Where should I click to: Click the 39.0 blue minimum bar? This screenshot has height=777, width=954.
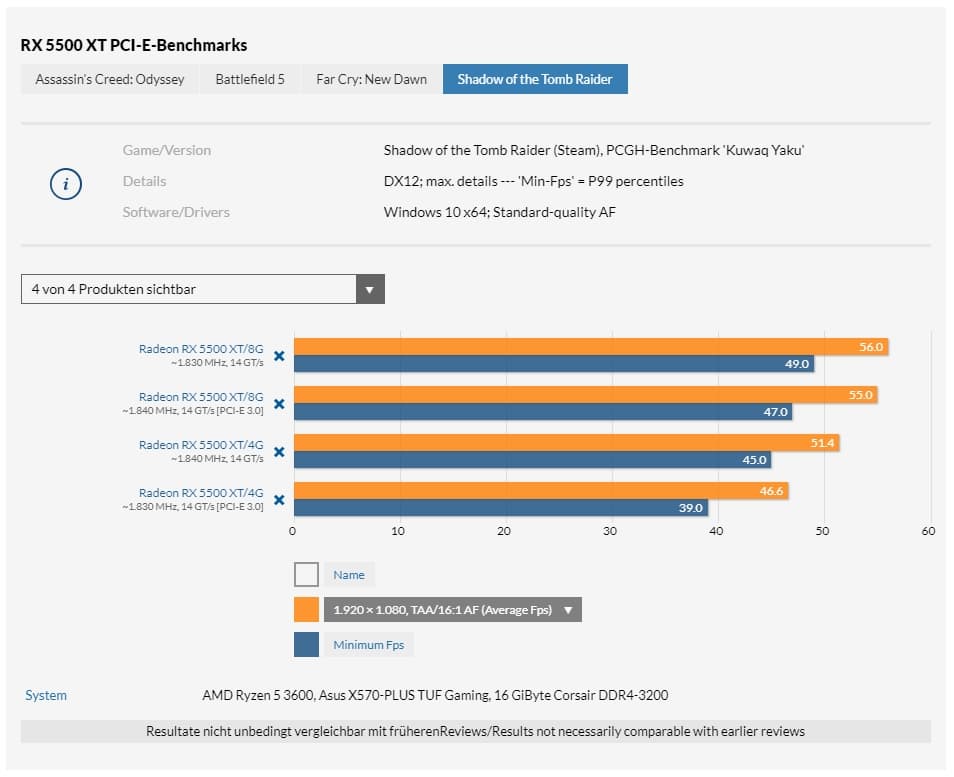coord(500,508)
